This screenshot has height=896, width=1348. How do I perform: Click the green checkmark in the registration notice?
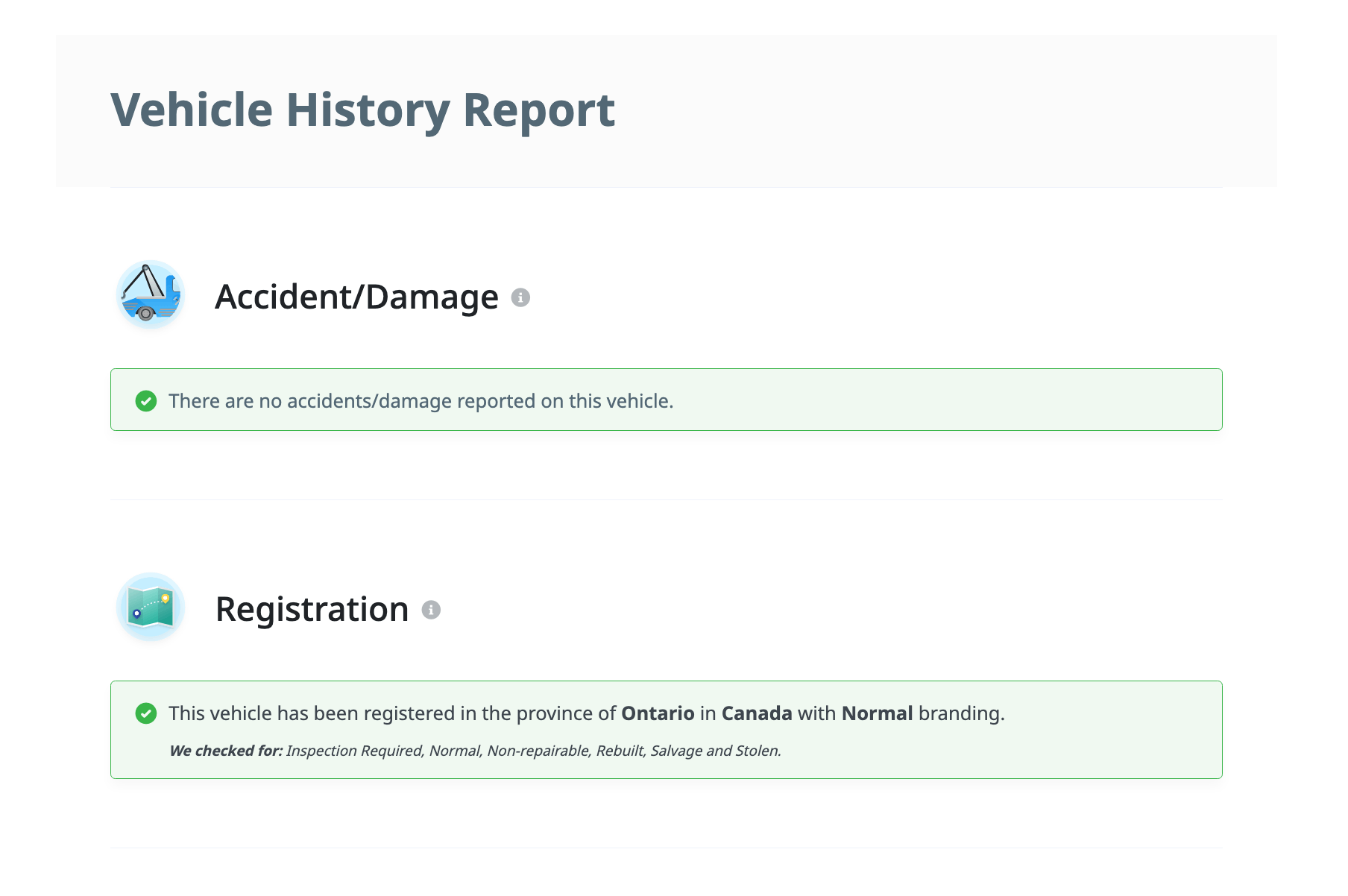coord(146,713)
